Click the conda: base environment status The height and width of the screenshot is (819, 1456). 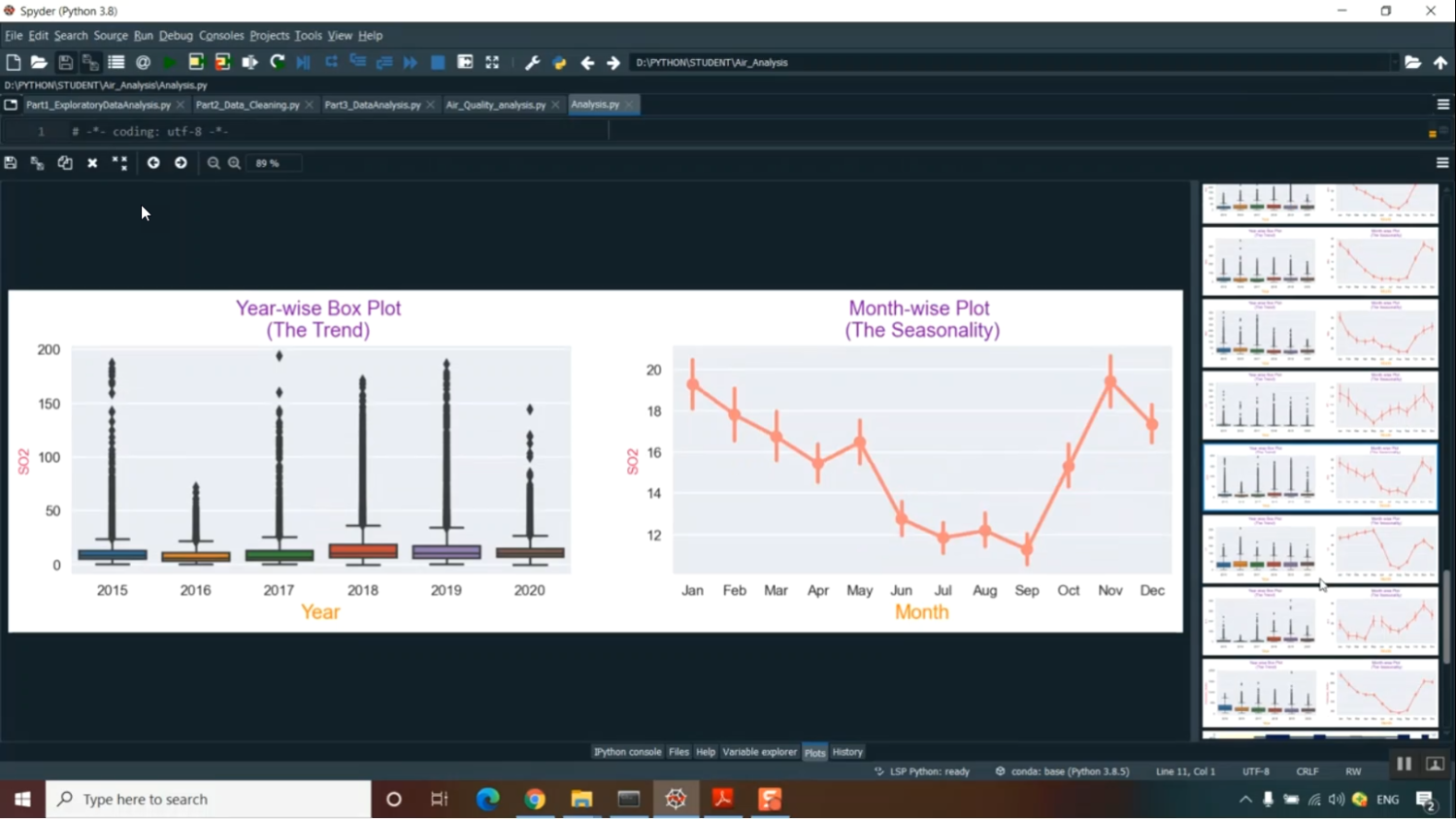(1063, 771)
